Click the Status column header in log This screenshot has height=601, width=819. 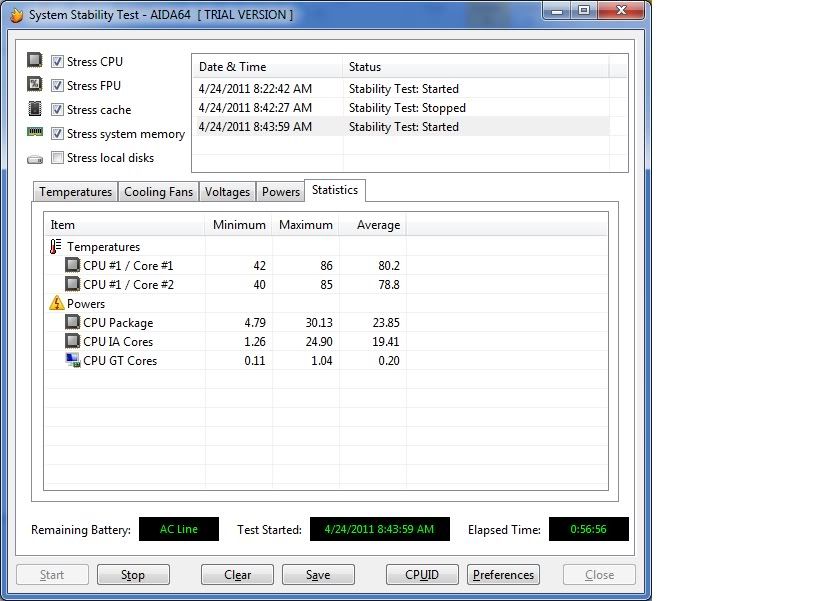pyautogui.click(x=476, y=67)
